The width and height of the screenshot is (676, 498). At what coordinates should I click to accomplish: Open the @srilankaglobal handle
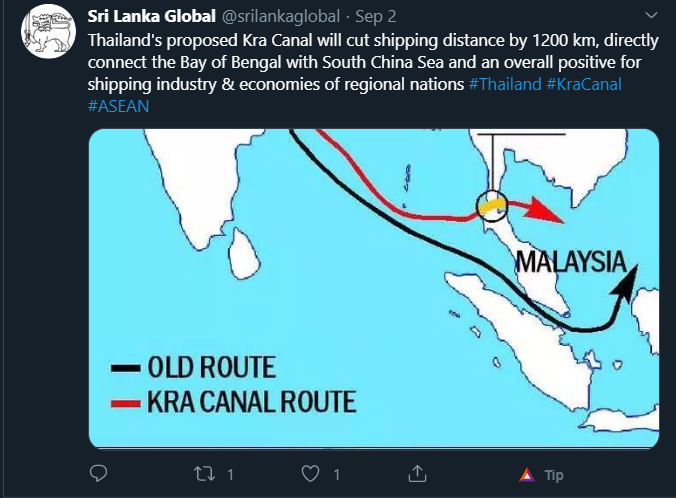[281, 16]
